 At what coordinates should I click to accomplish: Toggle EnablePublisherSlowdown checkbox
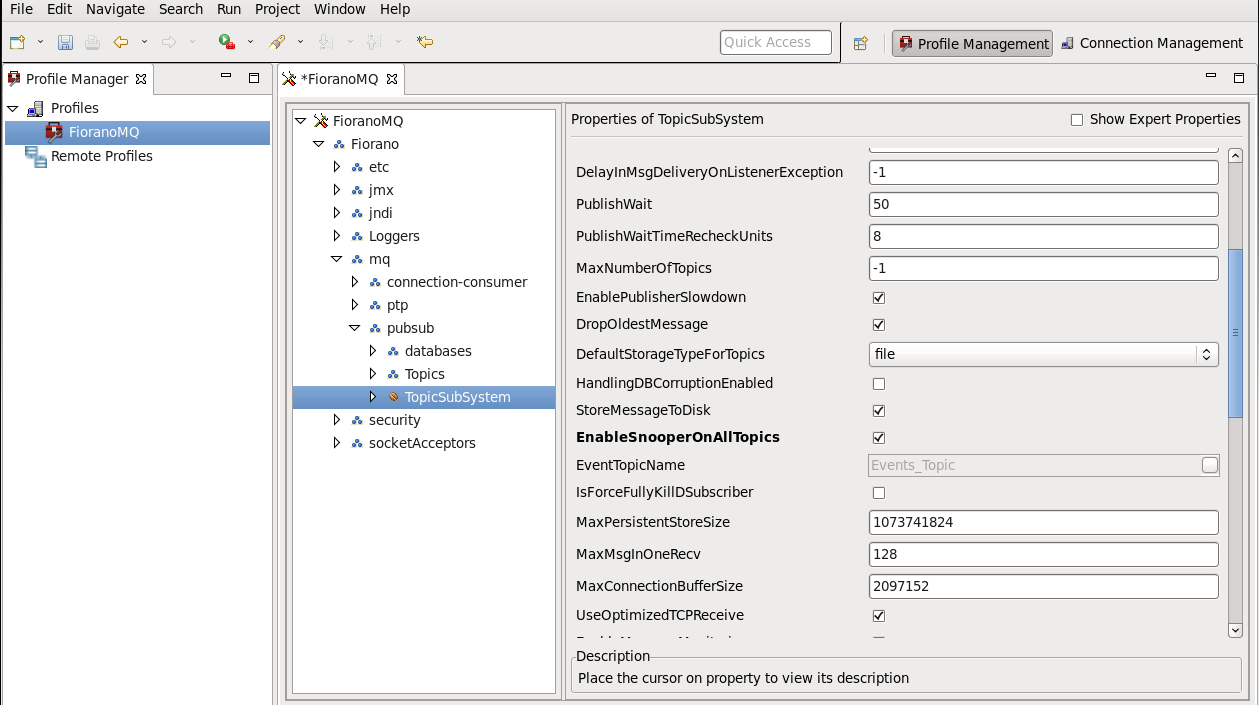coord(879,298)
